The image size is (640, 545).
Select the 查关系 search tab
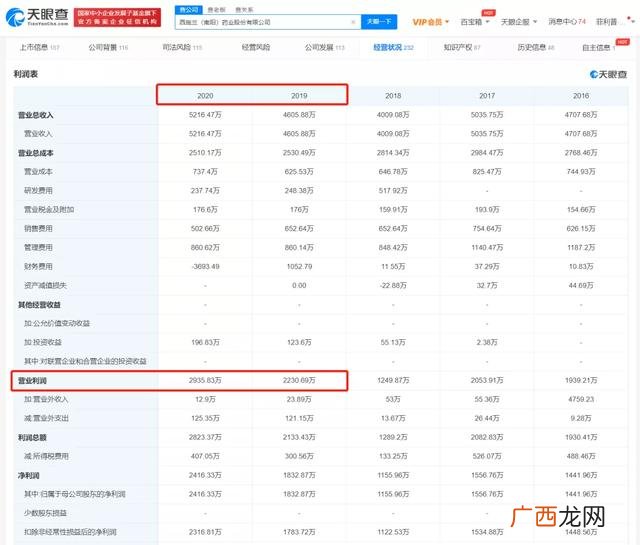tap(244, 9)
